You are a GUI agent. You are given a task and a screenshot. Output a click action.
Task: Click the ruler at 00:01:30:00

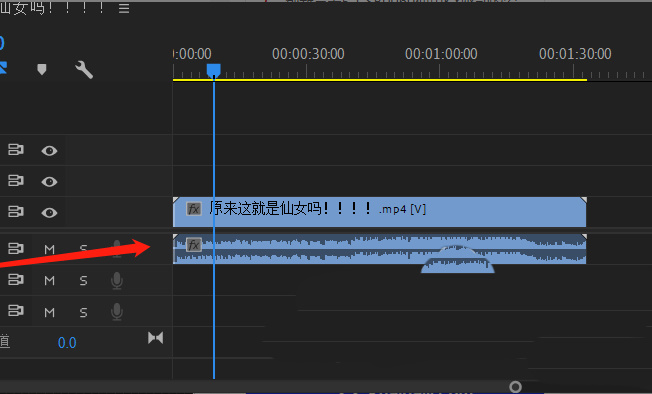575,54
